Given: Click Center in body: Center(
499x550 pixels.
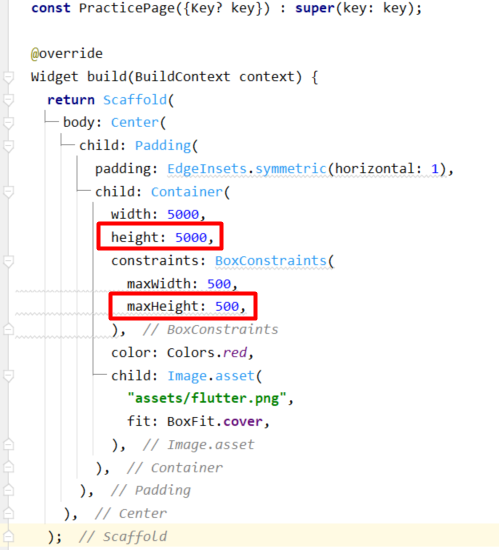Looking at the screenshot, I should click(135, 122).
